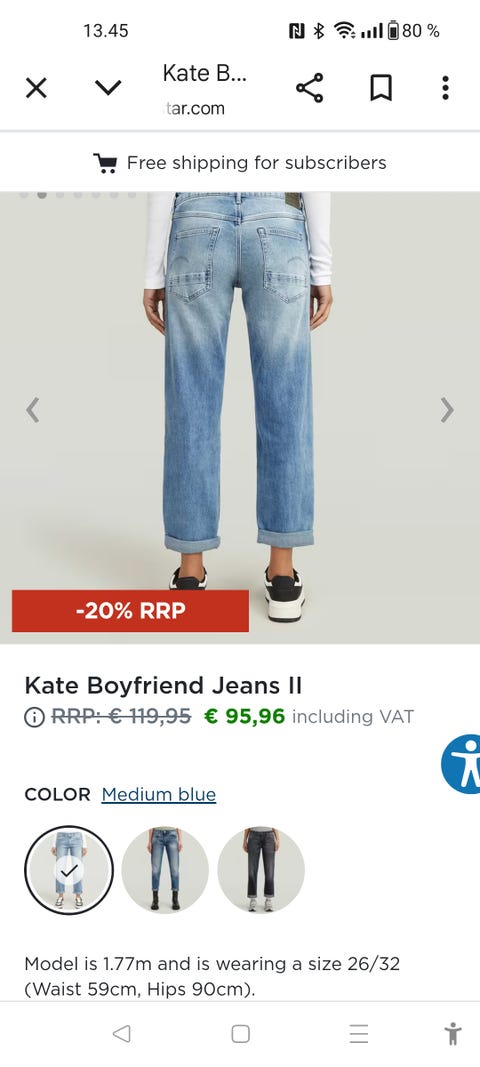Tap Android home navigation button
480x1067 pixels.
point(240,1034)
